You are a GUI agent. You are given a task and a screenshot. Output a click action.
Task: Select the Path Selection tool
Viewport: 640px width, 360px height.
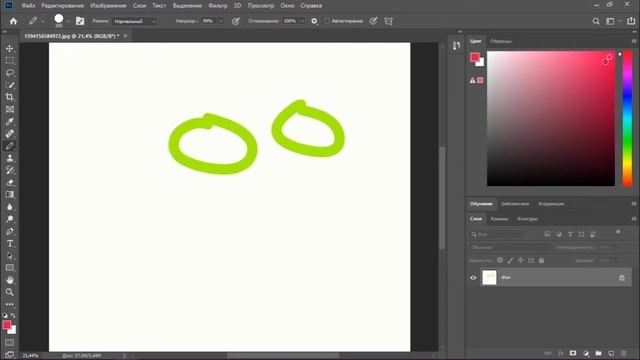(10, 256)
